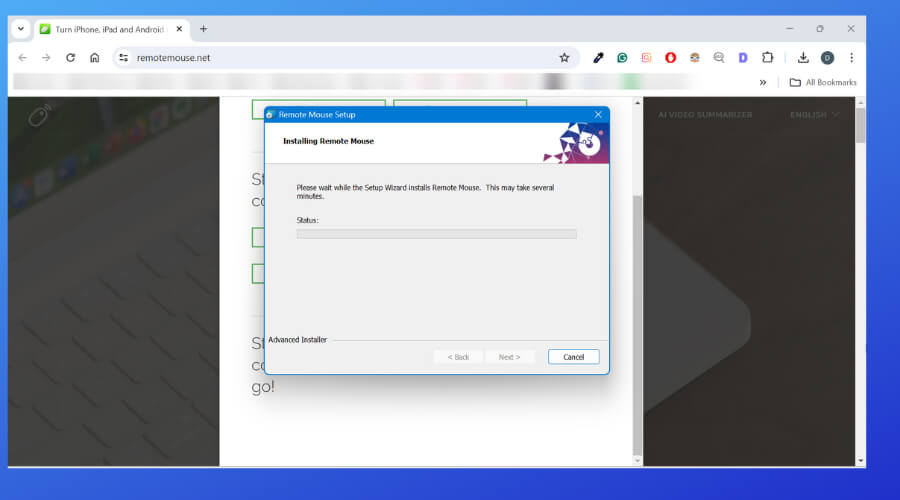
Task: Bookmark this page with the star icon
Action: point(564,57)
